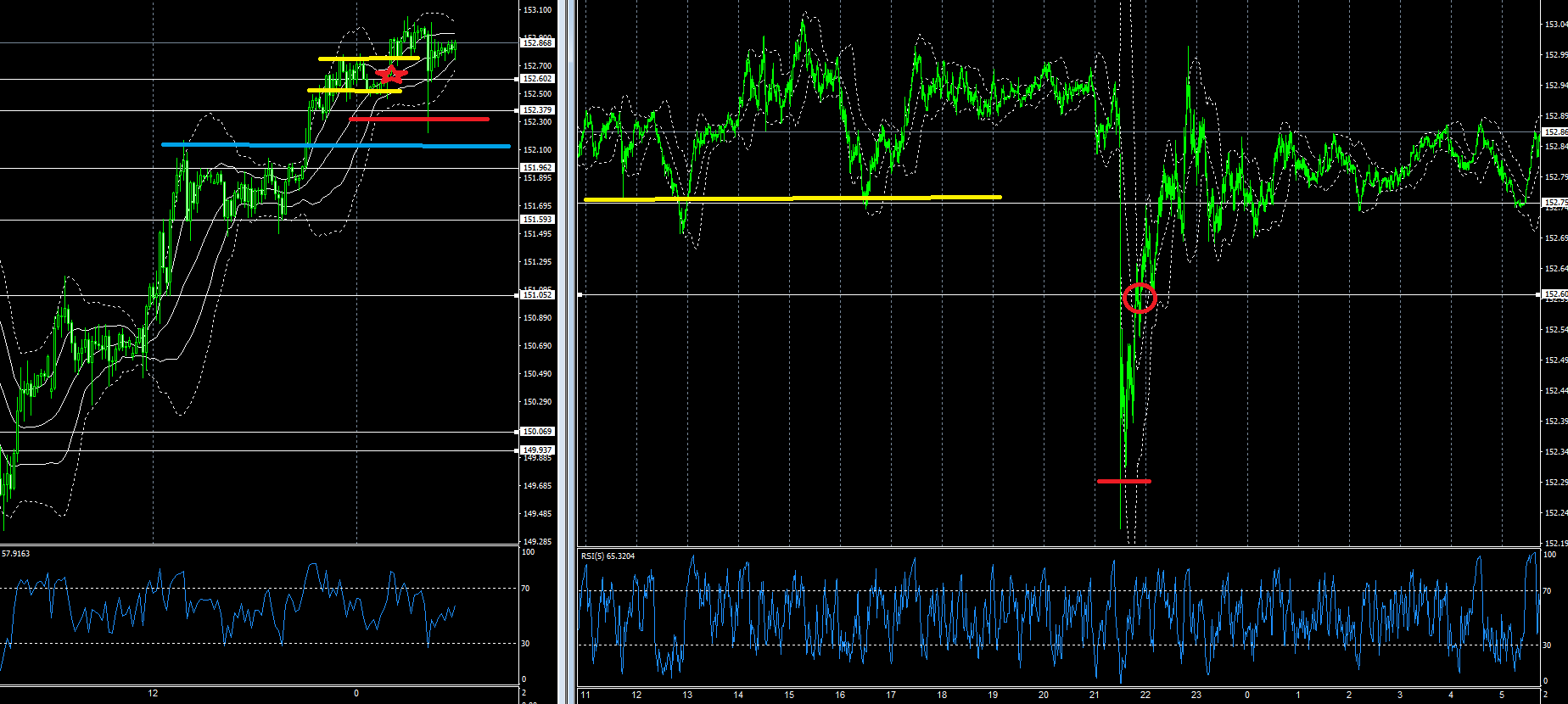Click the 150.069 price level label
The width and height of the screenshot is (1568, 704).
tap(537, 432)
